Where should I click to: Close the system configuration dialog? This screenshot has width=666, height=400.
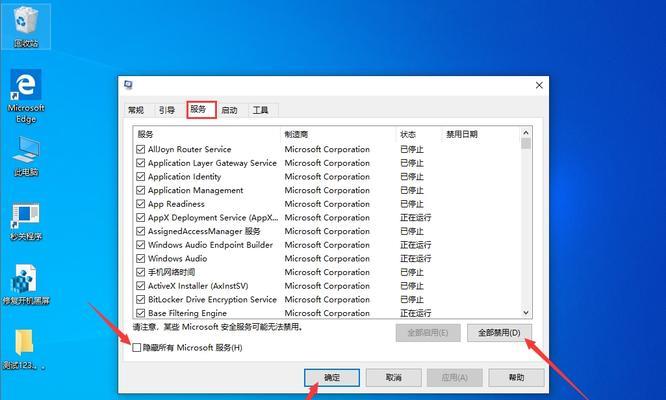coord(539,85)
